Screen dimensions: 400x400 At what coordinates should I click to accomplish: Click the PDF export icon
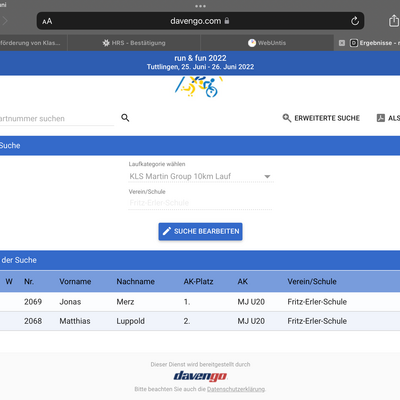click(381, 118)
